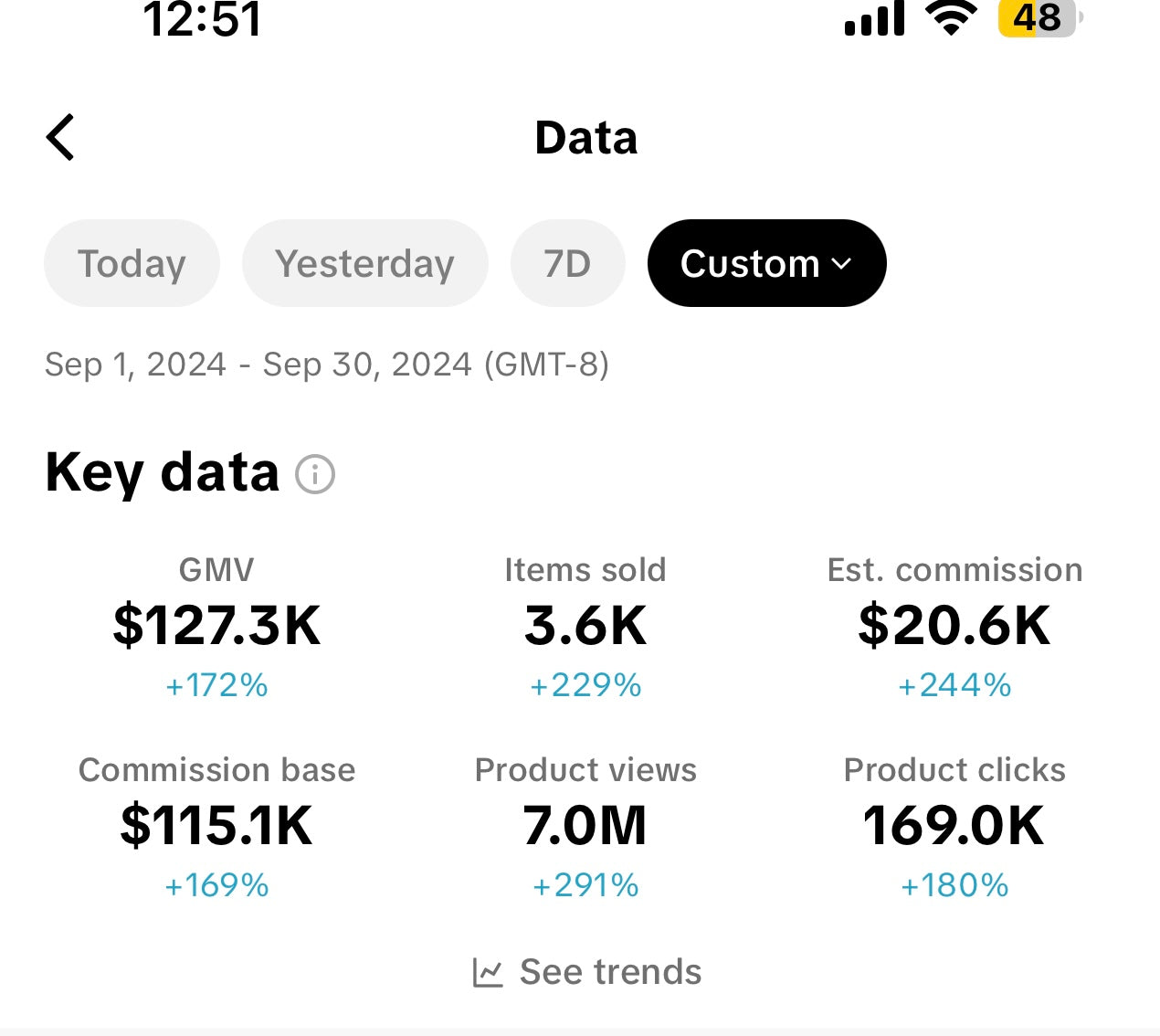Image resolution: width=1160 pixels, height=1036 pixels.
Task: Tap the back arrow icon
Action: (60, 138)
